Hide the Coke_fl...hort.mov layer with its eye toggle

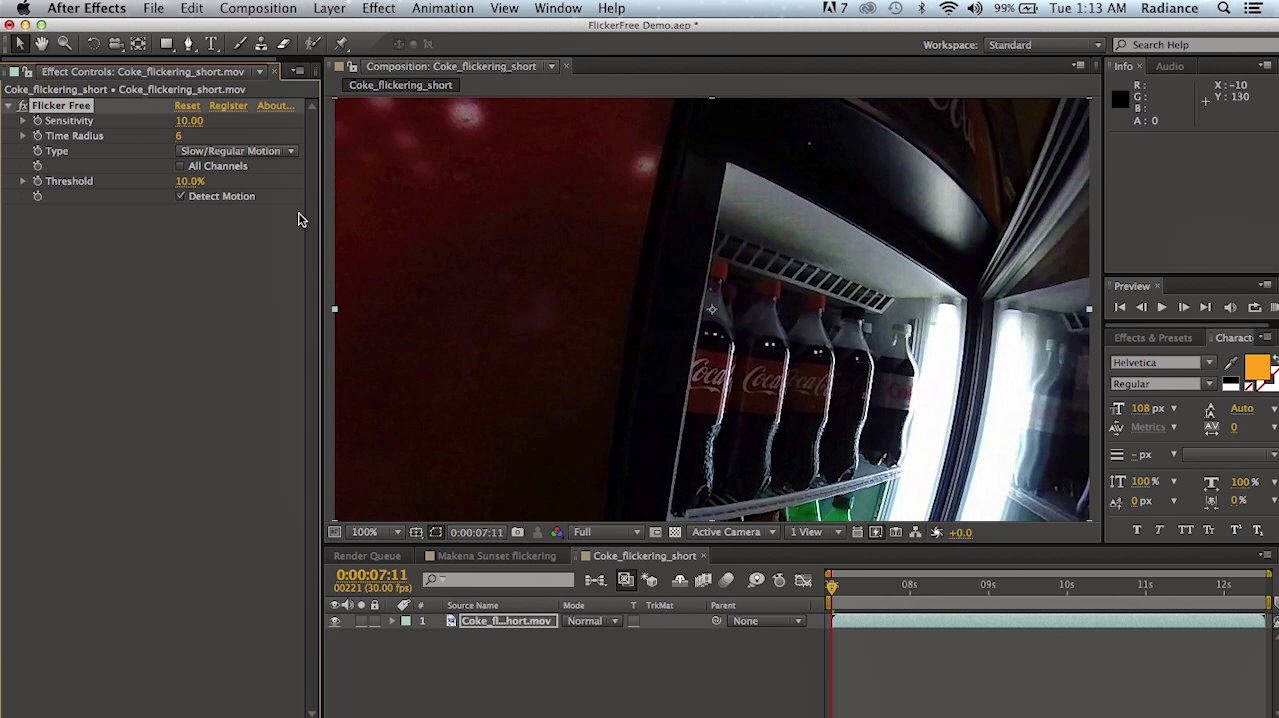pos(336,621)
